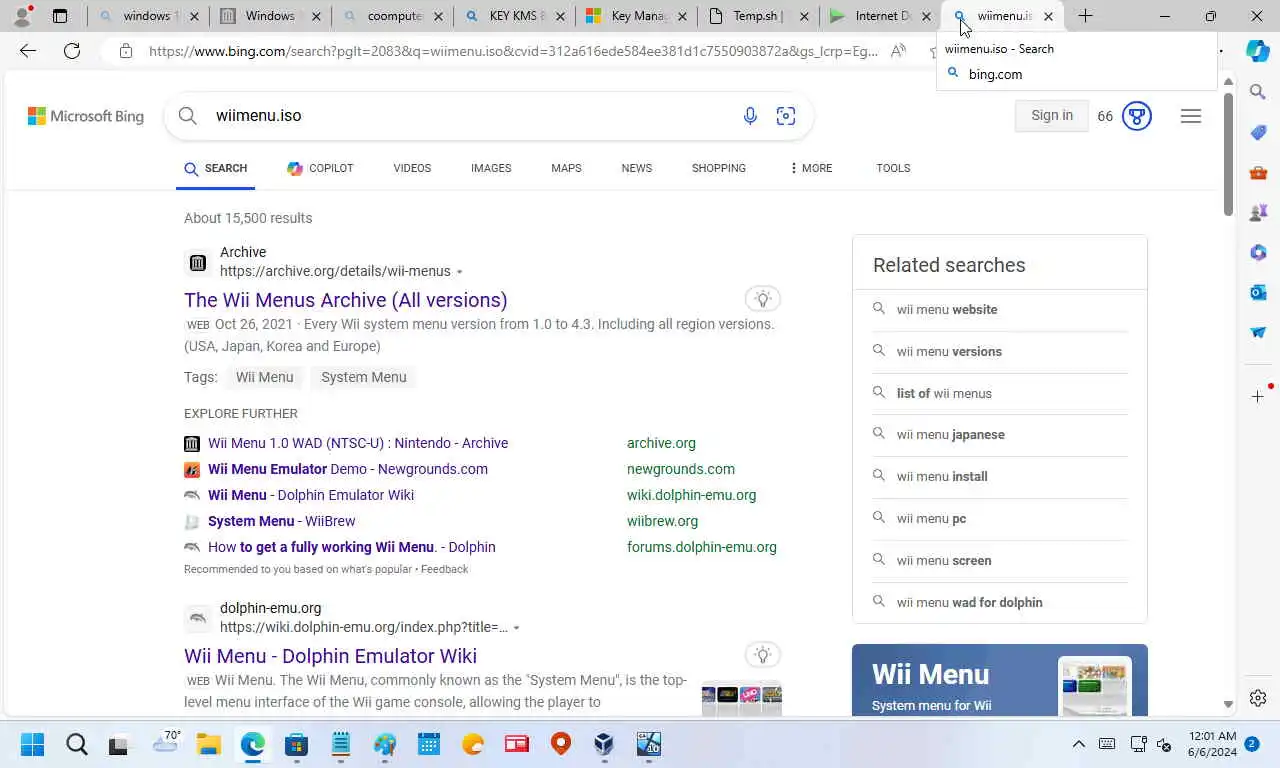Image resolution: width=1280 pixels, height=768 pixels.
Task: Open Windows Start menu
Action: (32, 744)
